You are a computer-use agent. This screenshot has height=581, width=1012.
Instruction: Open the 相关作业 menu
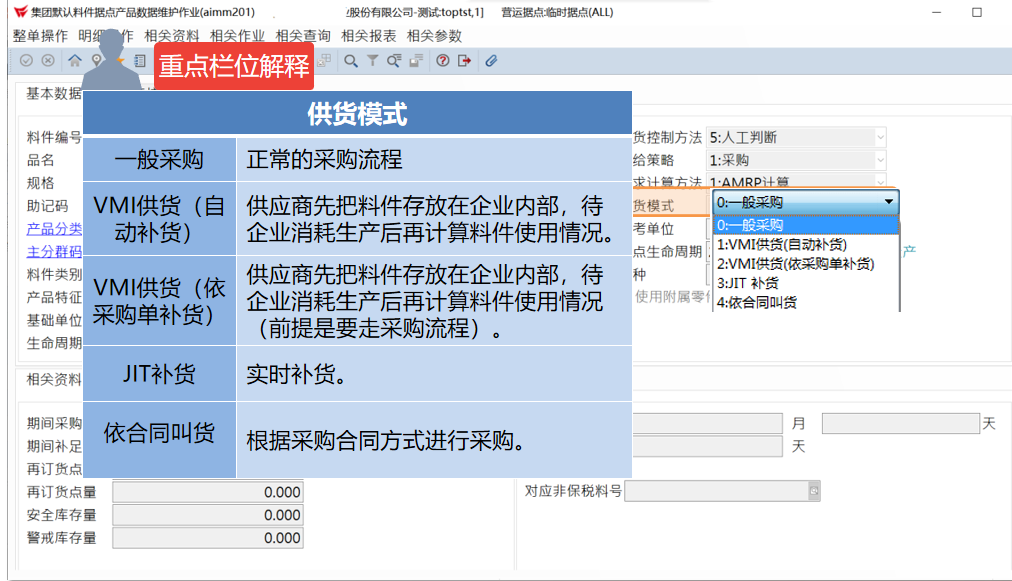pos(238,36)
